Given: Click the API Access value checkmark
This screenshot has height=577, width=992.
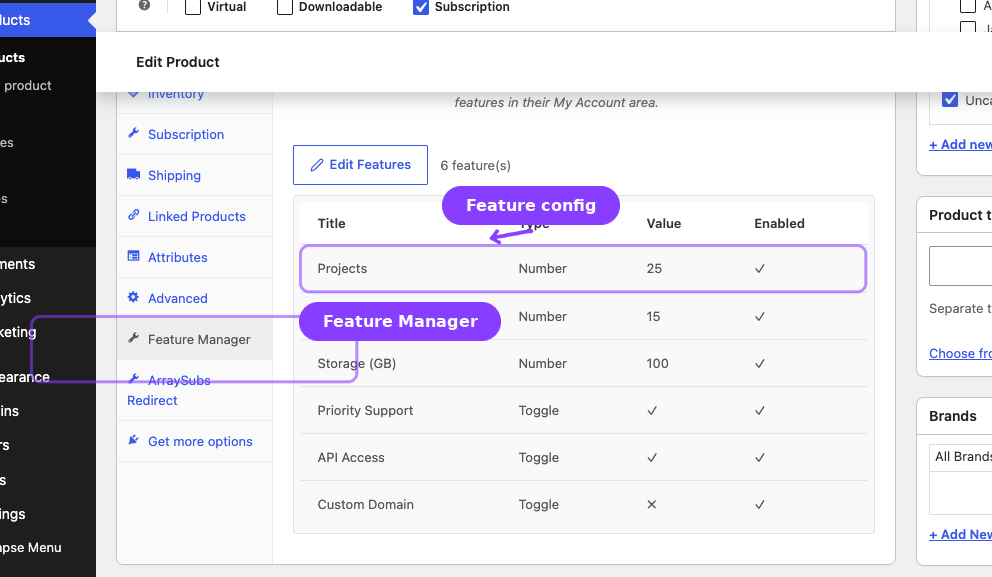Looking at the screenshot, I should (x=652, y=457).
